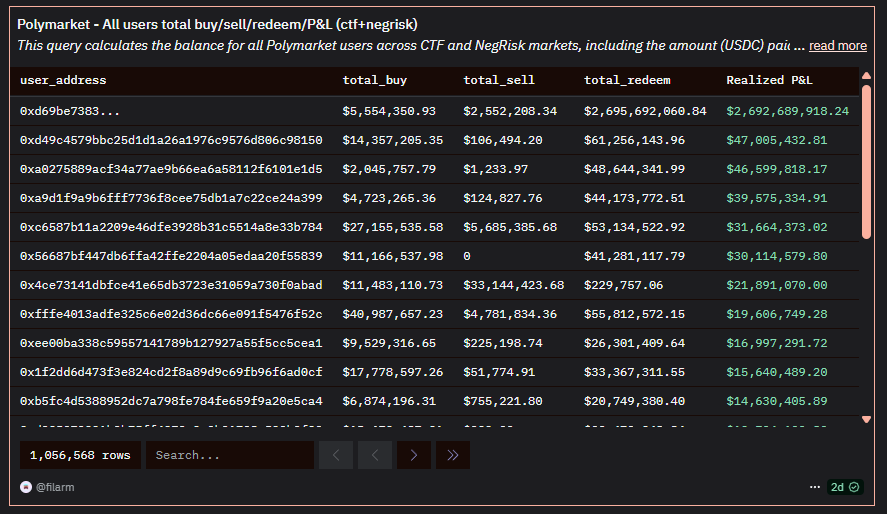Click total_sell value $106,494.20
This screenshot has width=887, height=514.
(x=503, y=140)
